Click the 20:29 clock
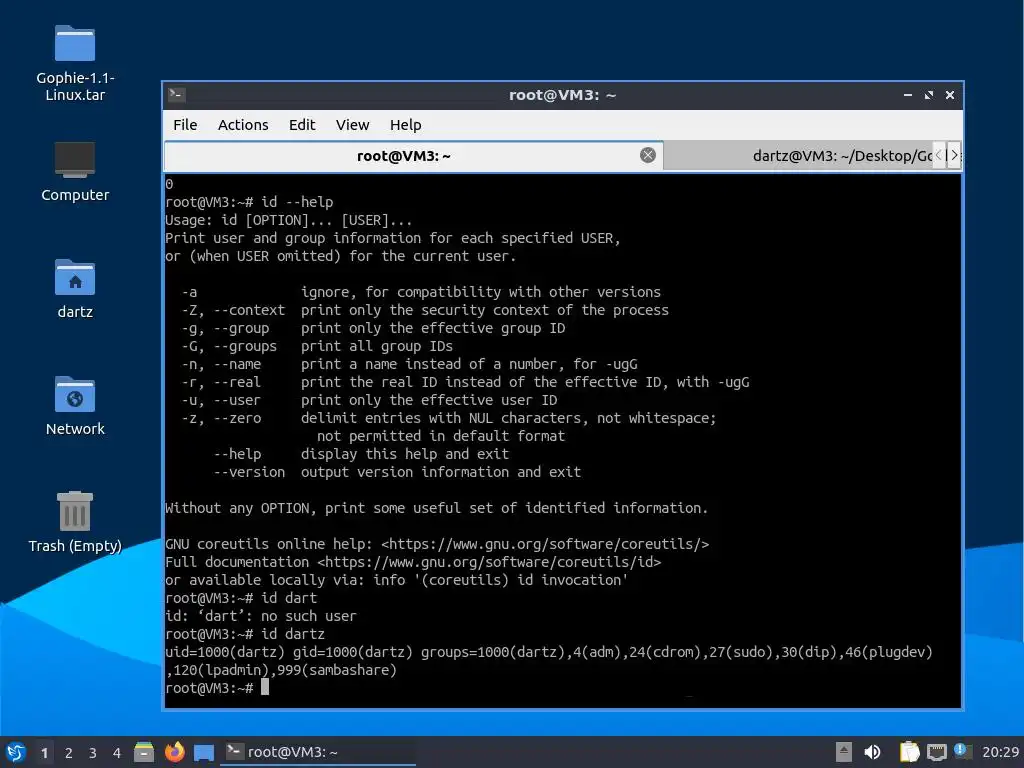This screenshot has height=768, width=1024. [1000, 752]
